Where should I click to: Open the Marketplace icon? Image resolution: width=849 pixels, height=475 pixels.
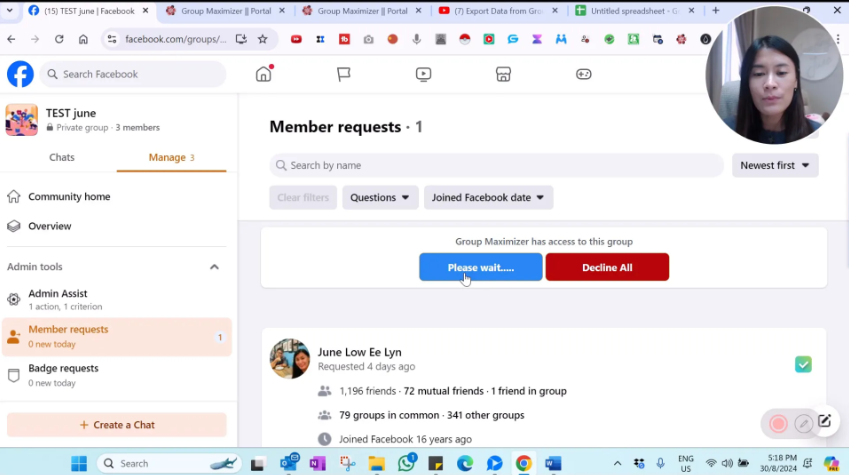tap(504, 74)
